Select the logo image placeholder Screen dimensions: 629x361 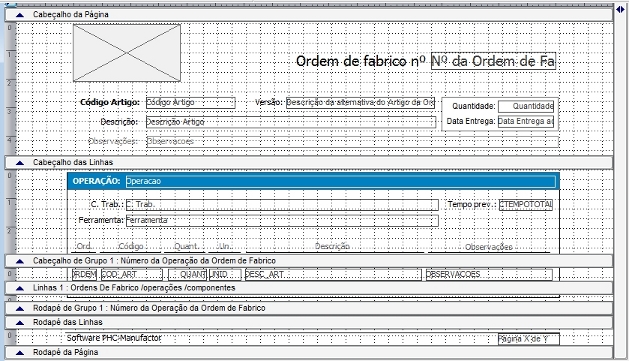(x=127, y=53)
